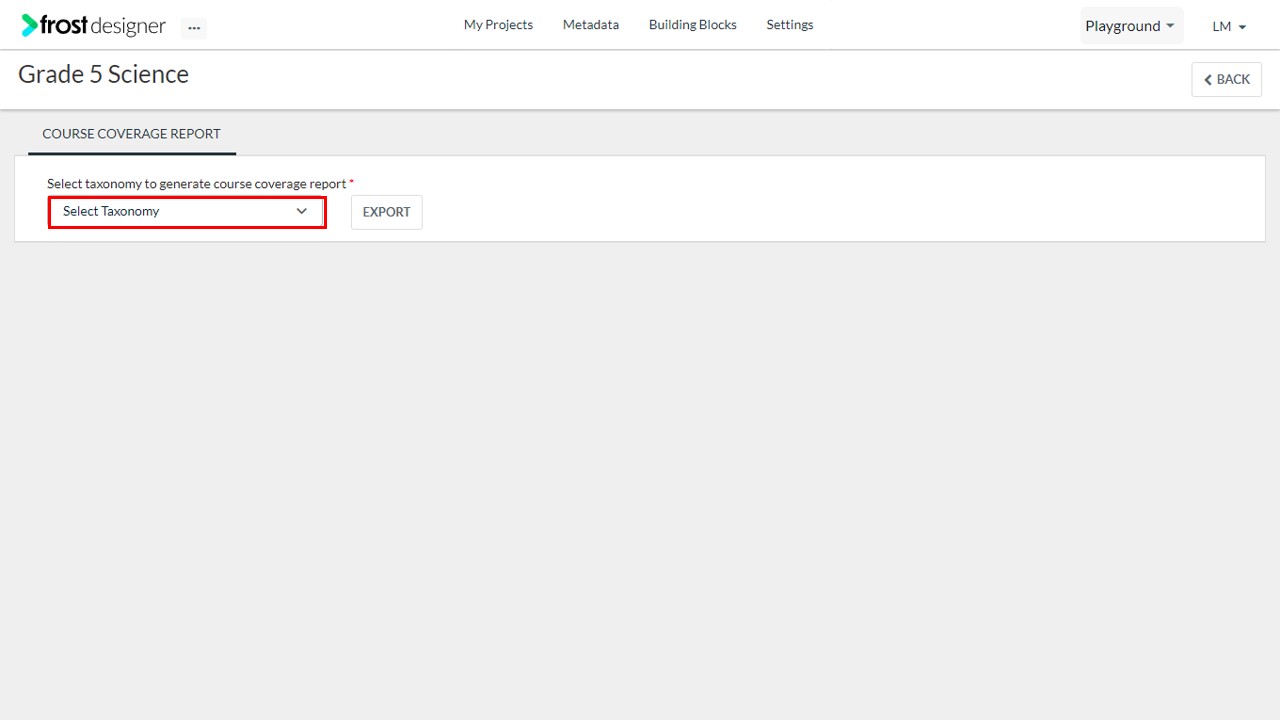Select the Course Coverage Report tab
The image size is (1280, 720).
tap(131, 134)
